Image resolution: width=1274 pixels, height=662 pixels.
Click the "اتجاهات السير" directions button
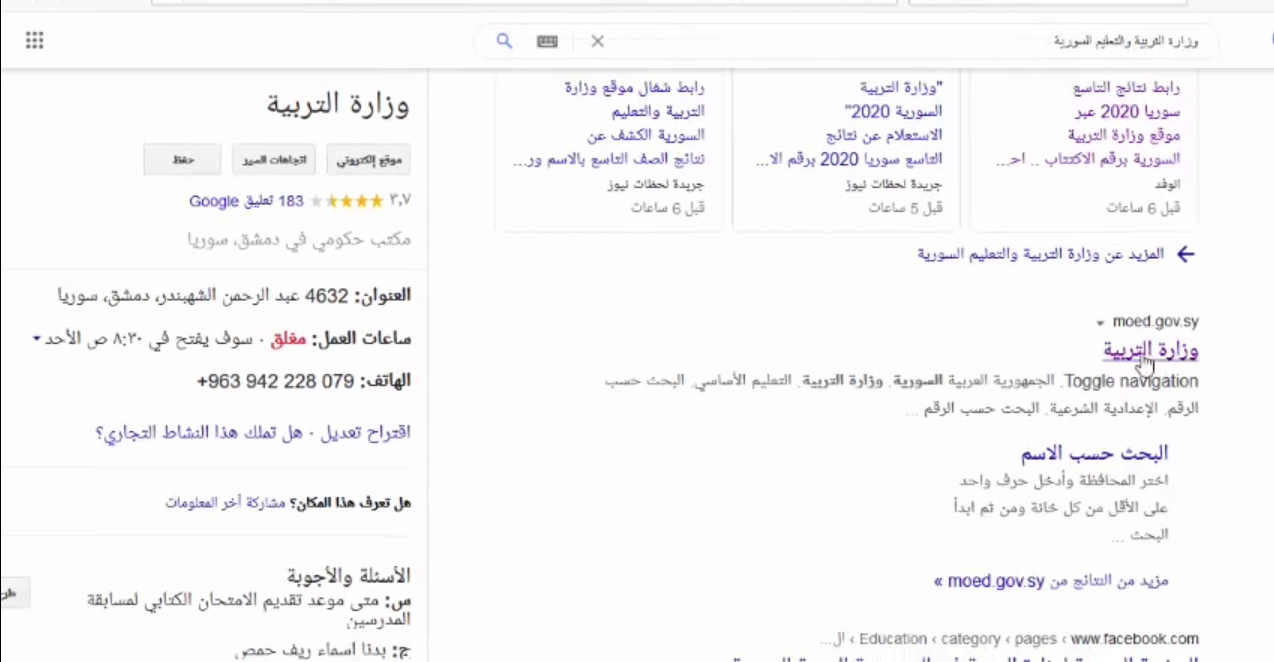coord(274,159)
